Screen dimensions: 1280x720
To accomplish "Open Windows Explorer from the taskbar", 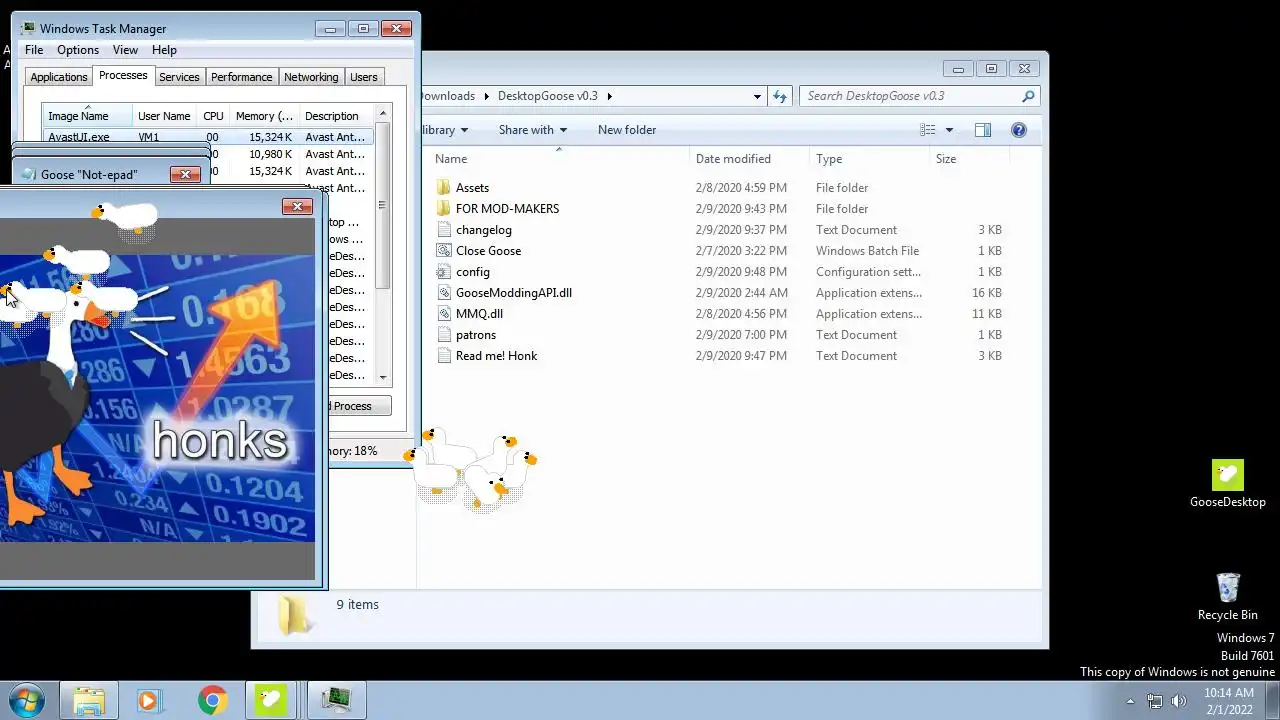I will pyautogui.click(x=89, y=700).
